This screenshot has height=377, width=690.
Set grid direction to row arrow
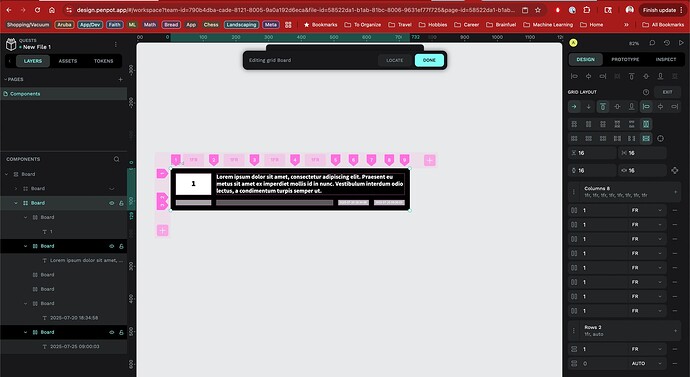(574, 106)
